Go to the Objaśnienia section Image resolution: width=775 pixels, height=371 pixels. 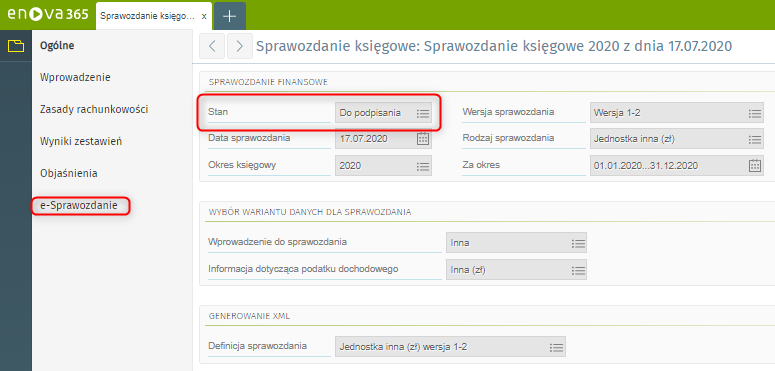pos(69,173)
